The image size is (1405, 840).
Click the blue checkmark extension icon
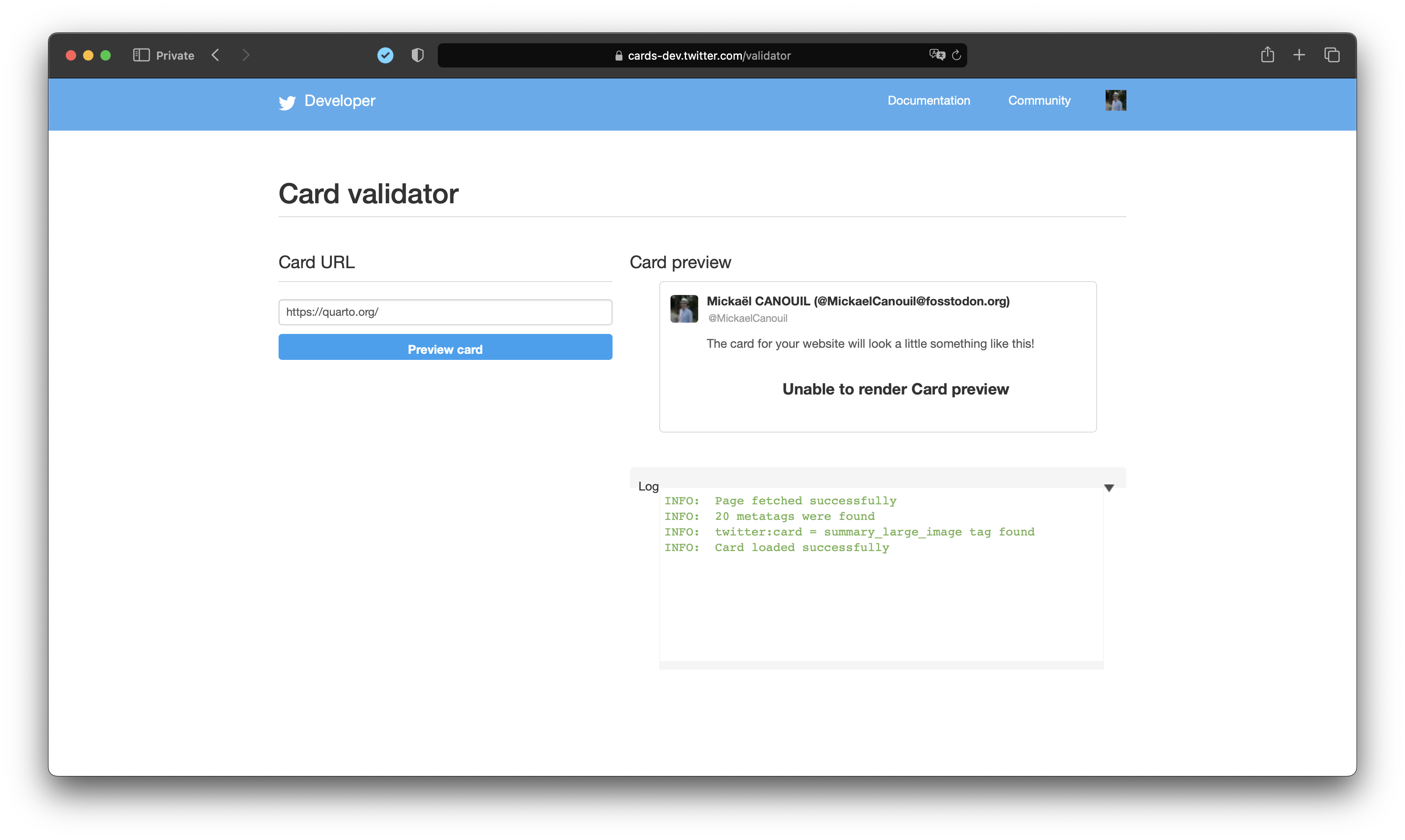(385, 55)
